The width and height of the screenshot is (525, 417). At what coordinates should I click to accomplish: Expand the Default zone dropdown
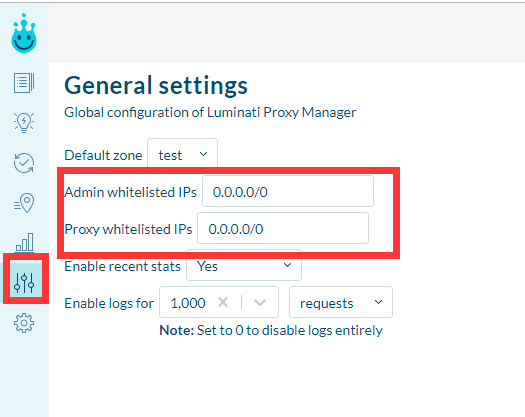[x=182, y=154]
